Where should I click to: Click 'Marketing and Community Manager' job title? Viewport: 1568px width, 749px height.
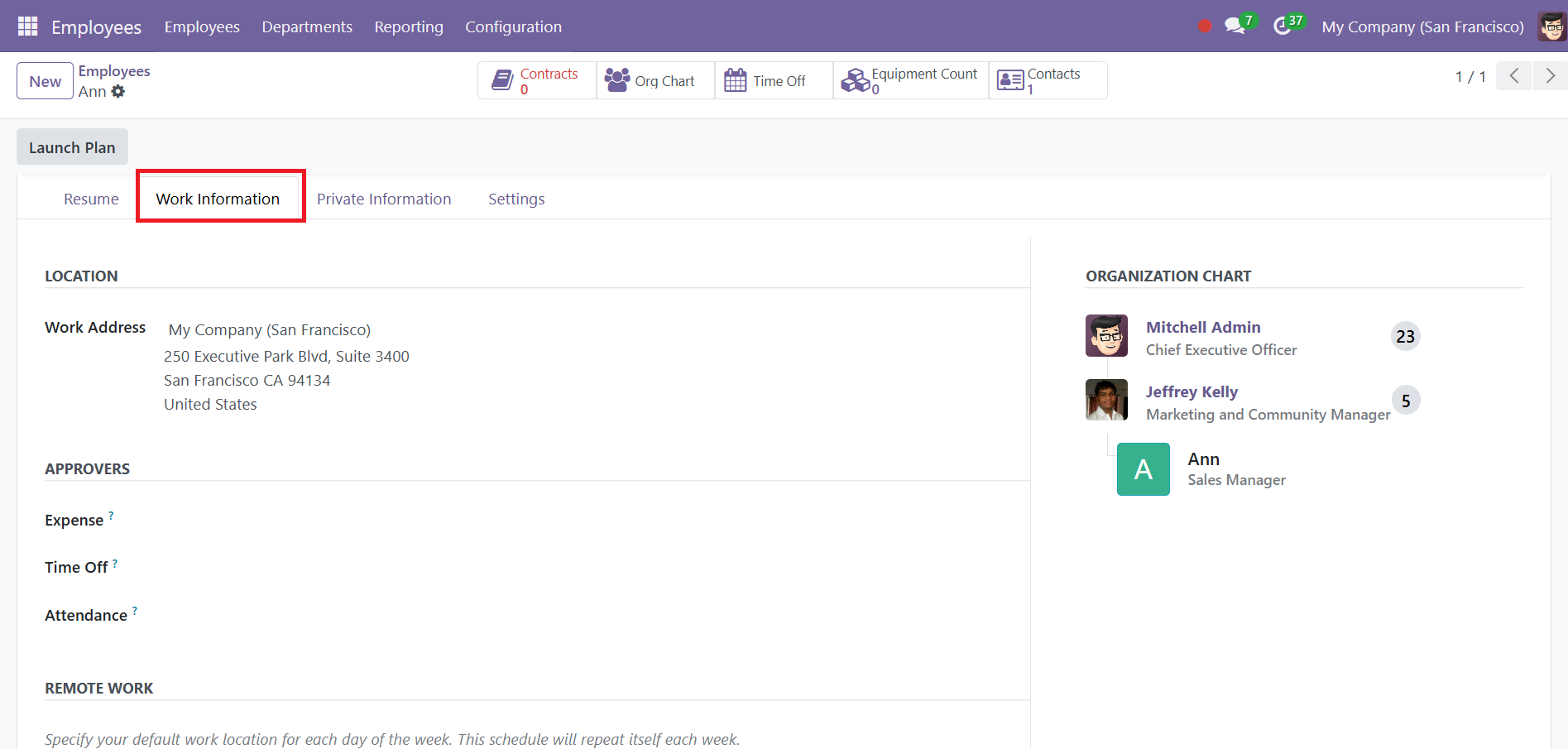click(1268, 415)
